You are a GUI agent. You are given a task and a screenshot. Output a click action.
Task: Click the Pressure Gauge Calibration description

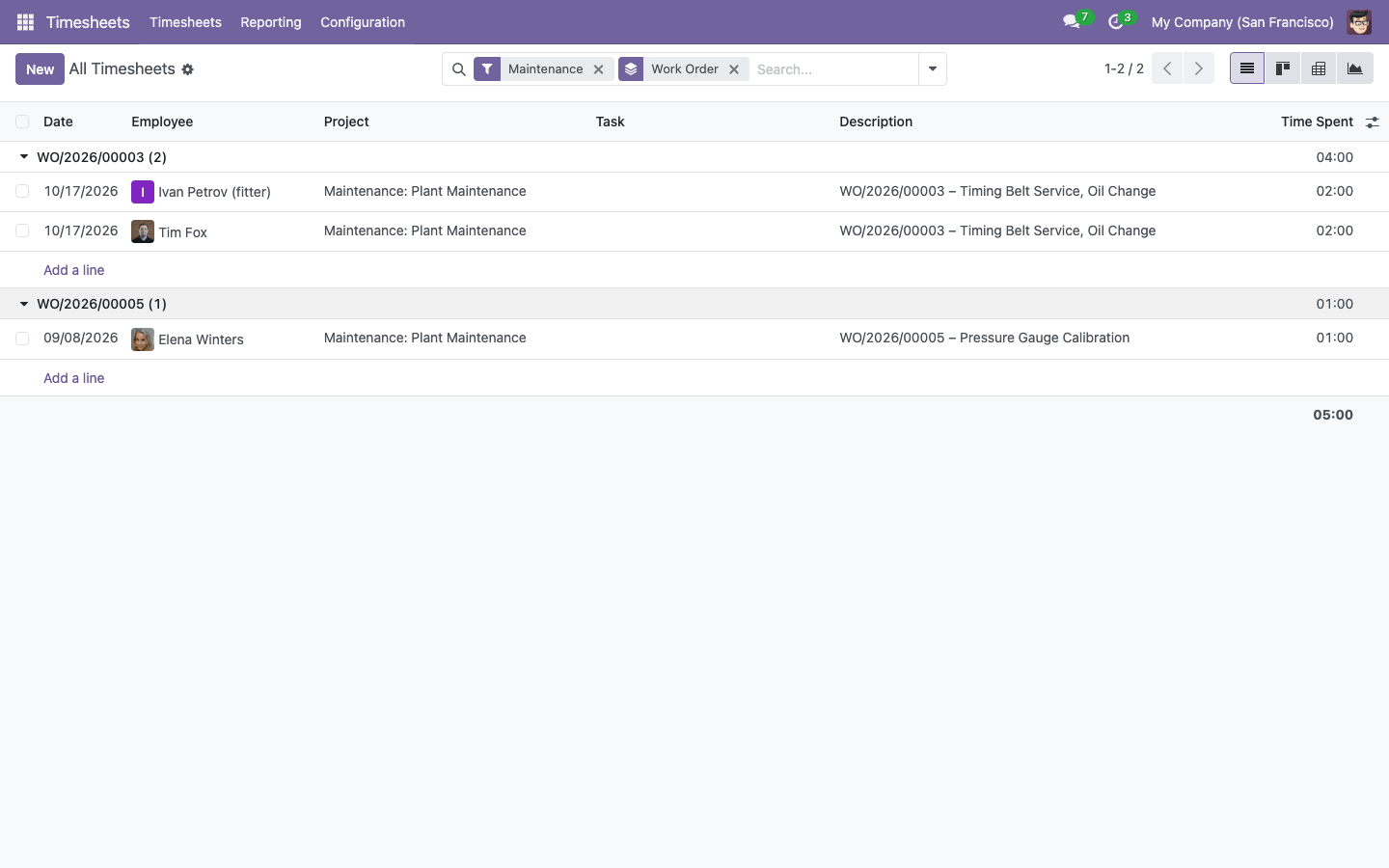click(984, 338)
